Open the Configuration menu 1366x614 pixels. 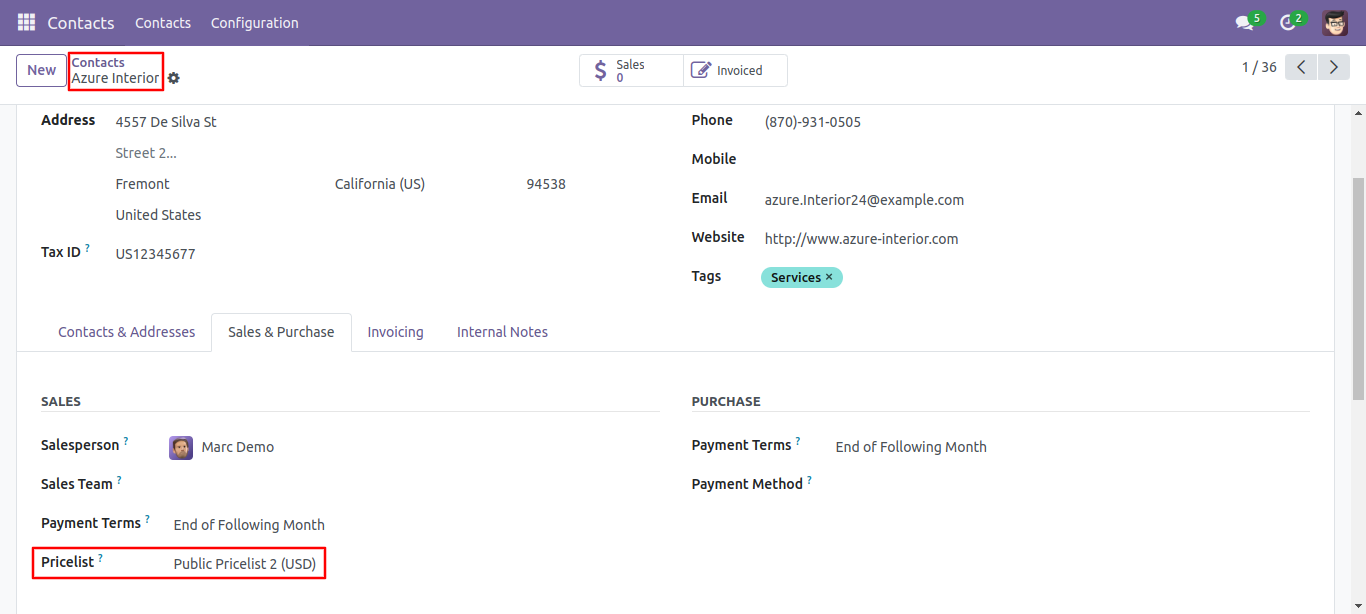pyautogui.click(x=254, y=22)
